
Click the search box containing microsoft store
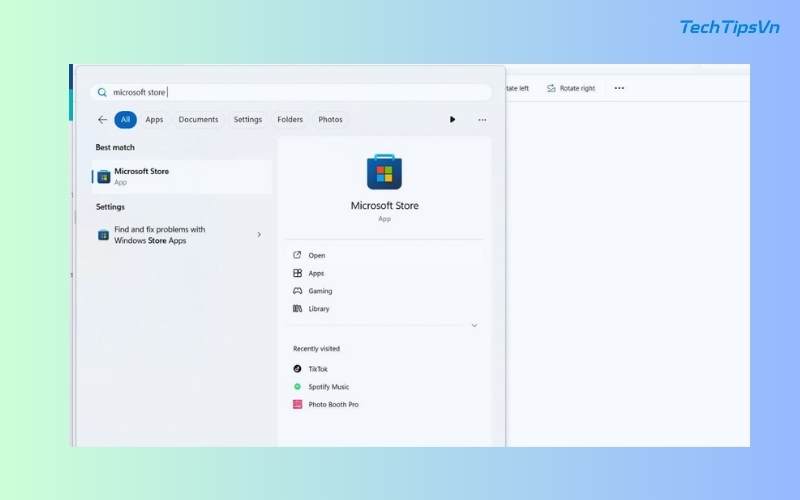pos(291,92)
